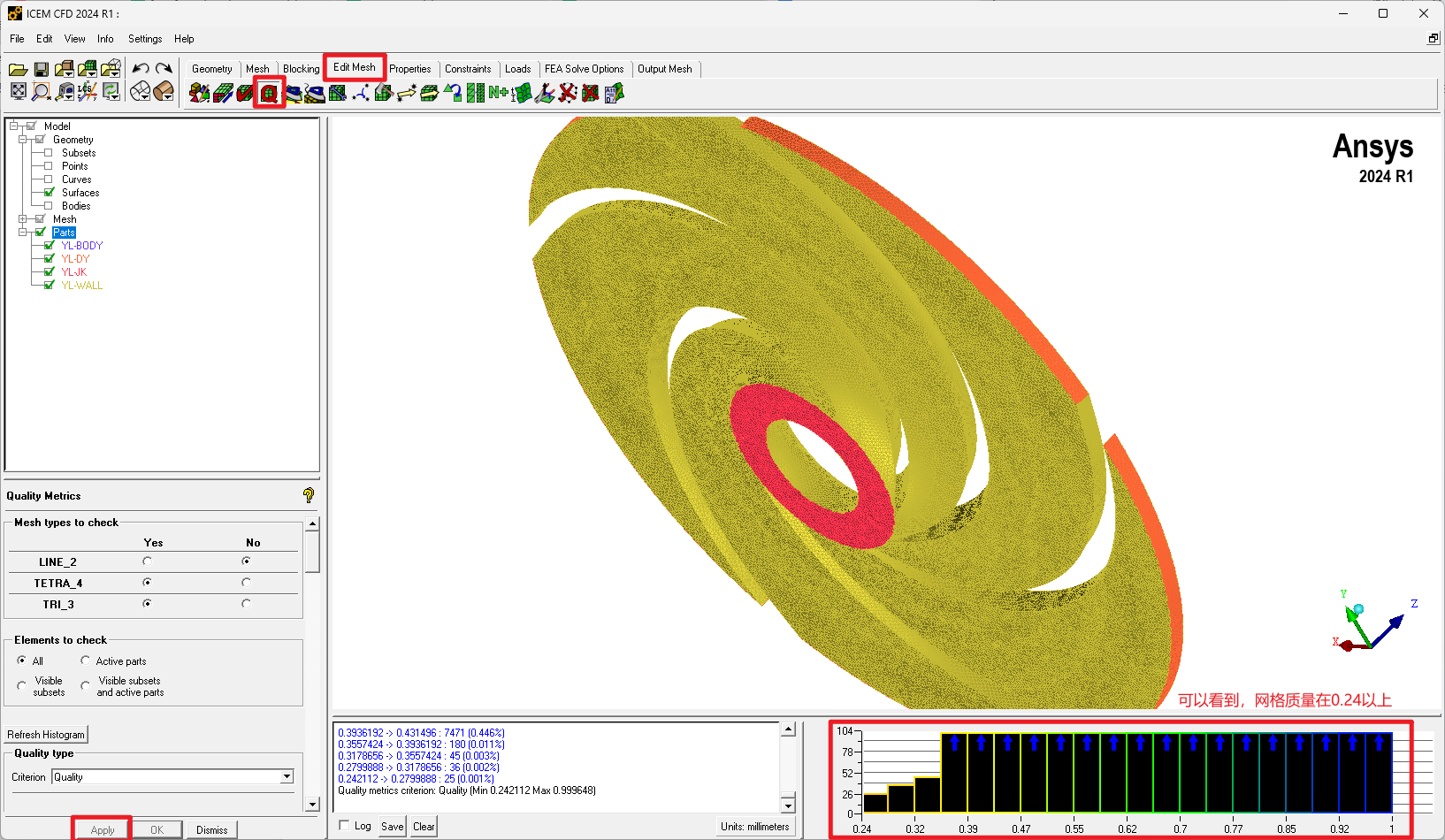1445x840 pixels.
Task: Open the blocking file dropdown icon
Action: coord(111,69)
